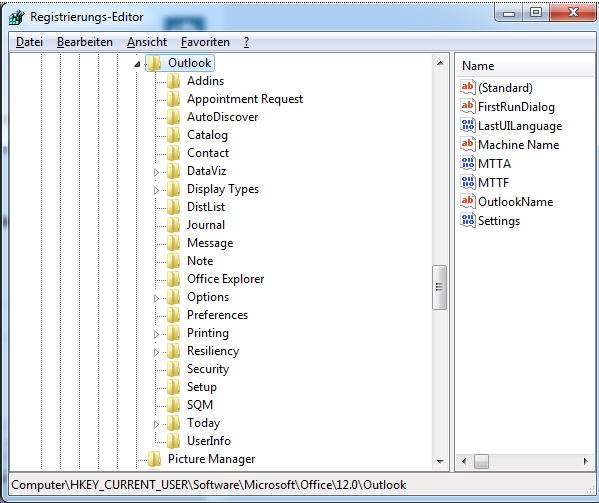Expand the Options key
Viewport: 599px width, 503px height.
tap(156, 298)
